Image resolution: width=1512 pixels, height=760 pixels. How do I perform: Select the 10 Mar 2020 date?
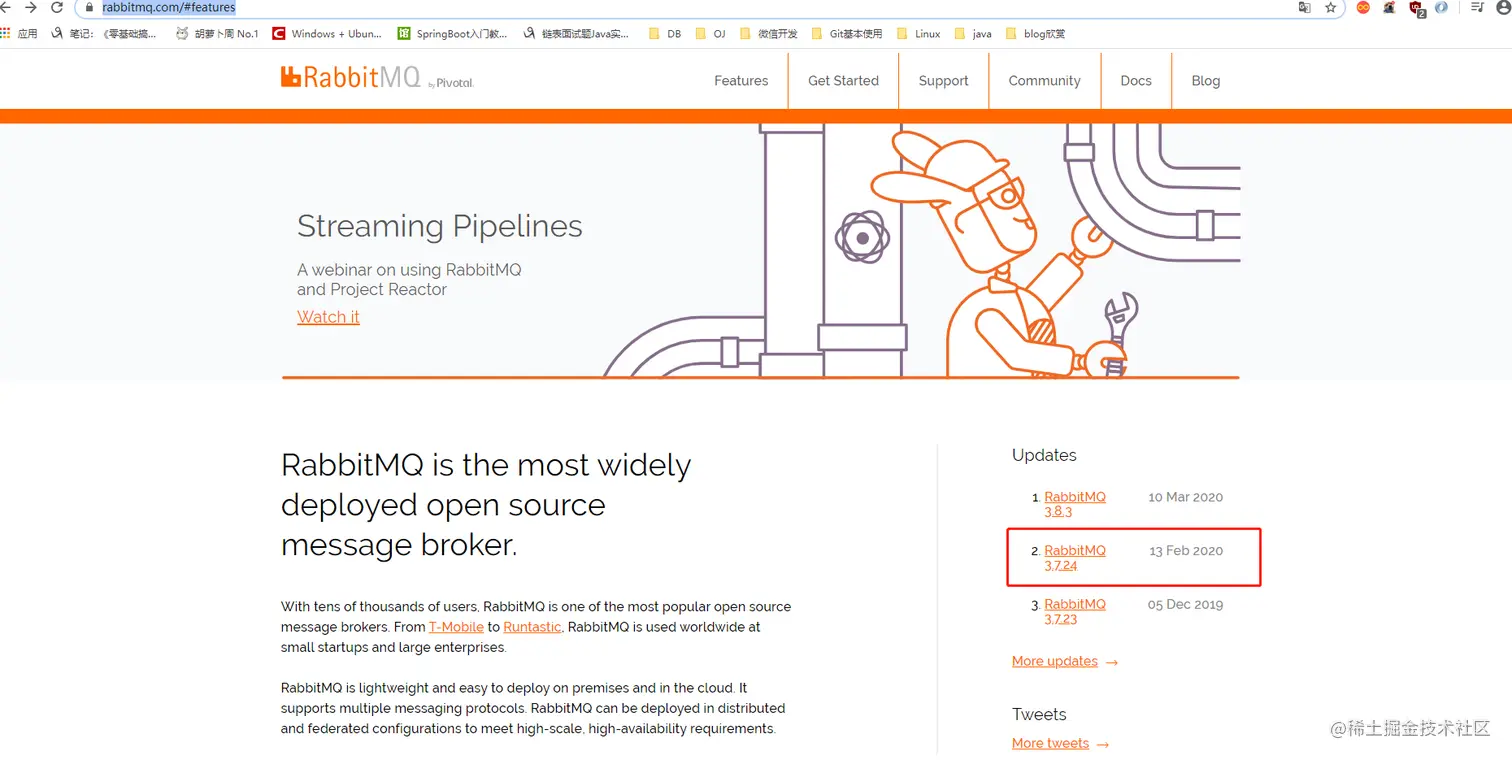coord(1185,497)
